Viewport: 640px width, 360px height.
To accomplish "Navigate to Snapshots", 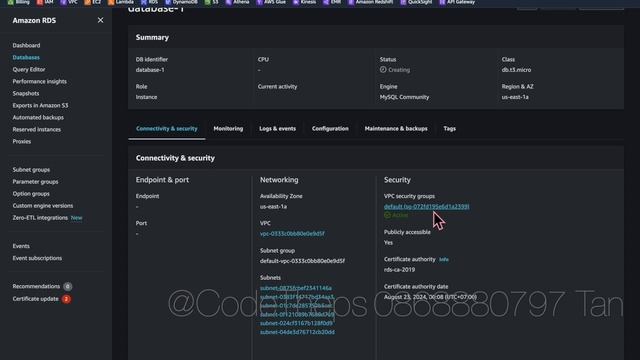I will pos(26,93).
